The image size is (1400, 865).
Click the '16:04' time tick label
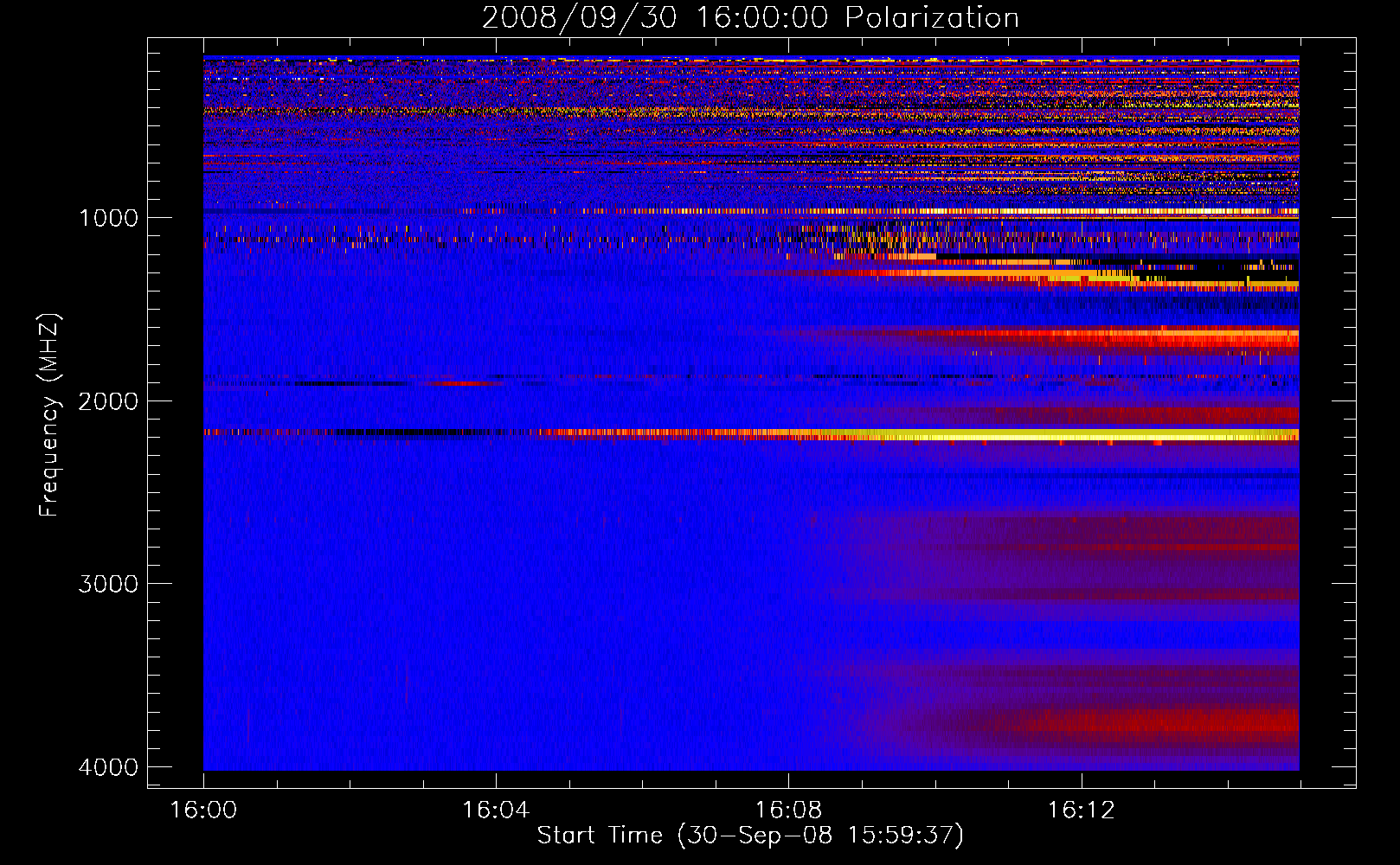pos(496,811)
